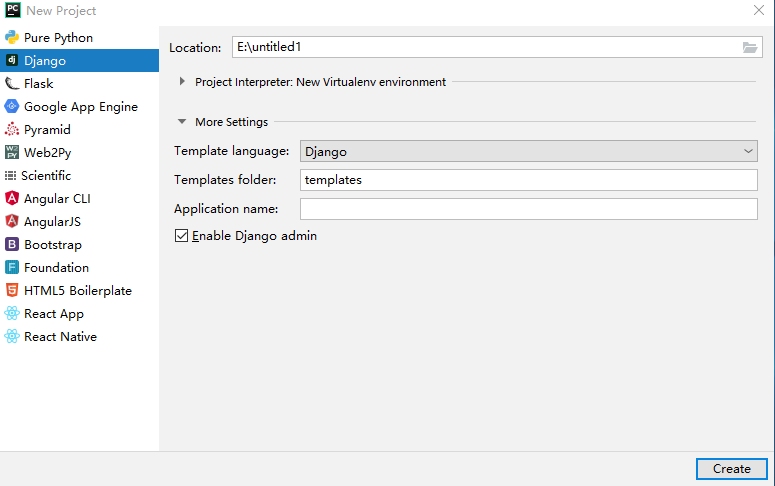This screenshot has height=486, width=775.
Task: Select the React Native icon
Action: tap(12, 336)
